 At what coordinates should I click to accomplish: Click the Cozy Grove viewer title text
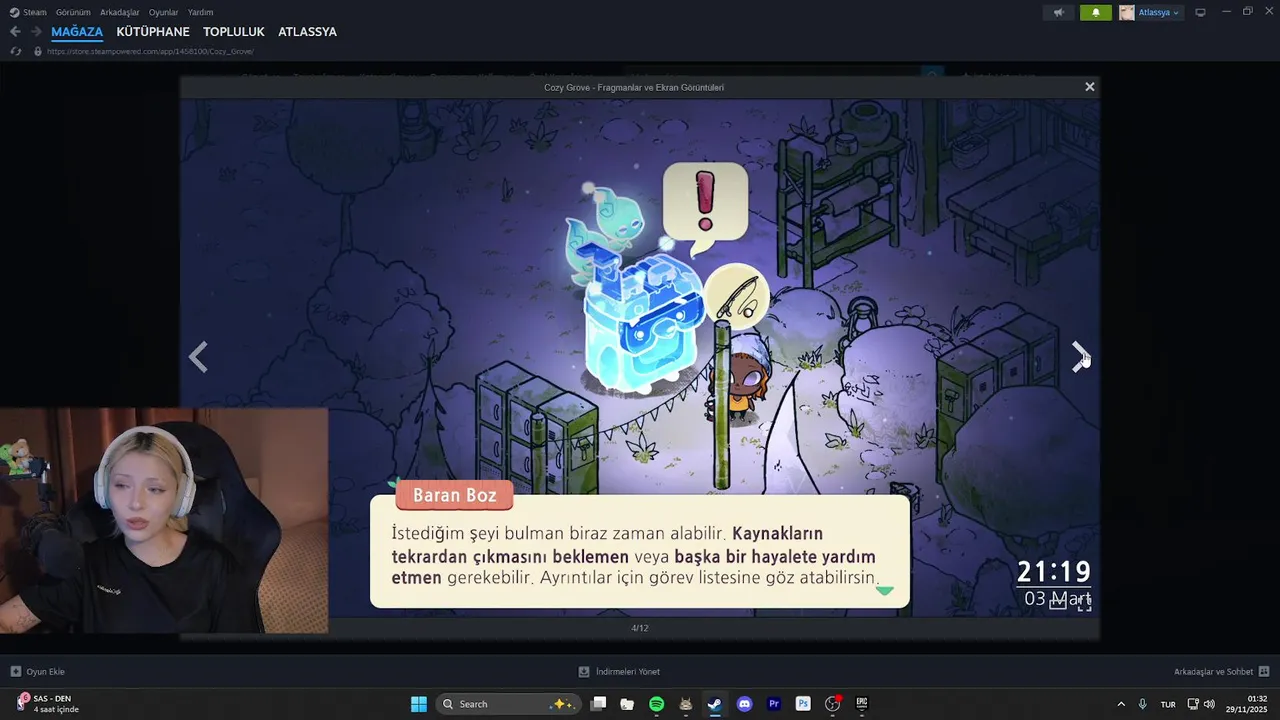click(x=634, y=87)
